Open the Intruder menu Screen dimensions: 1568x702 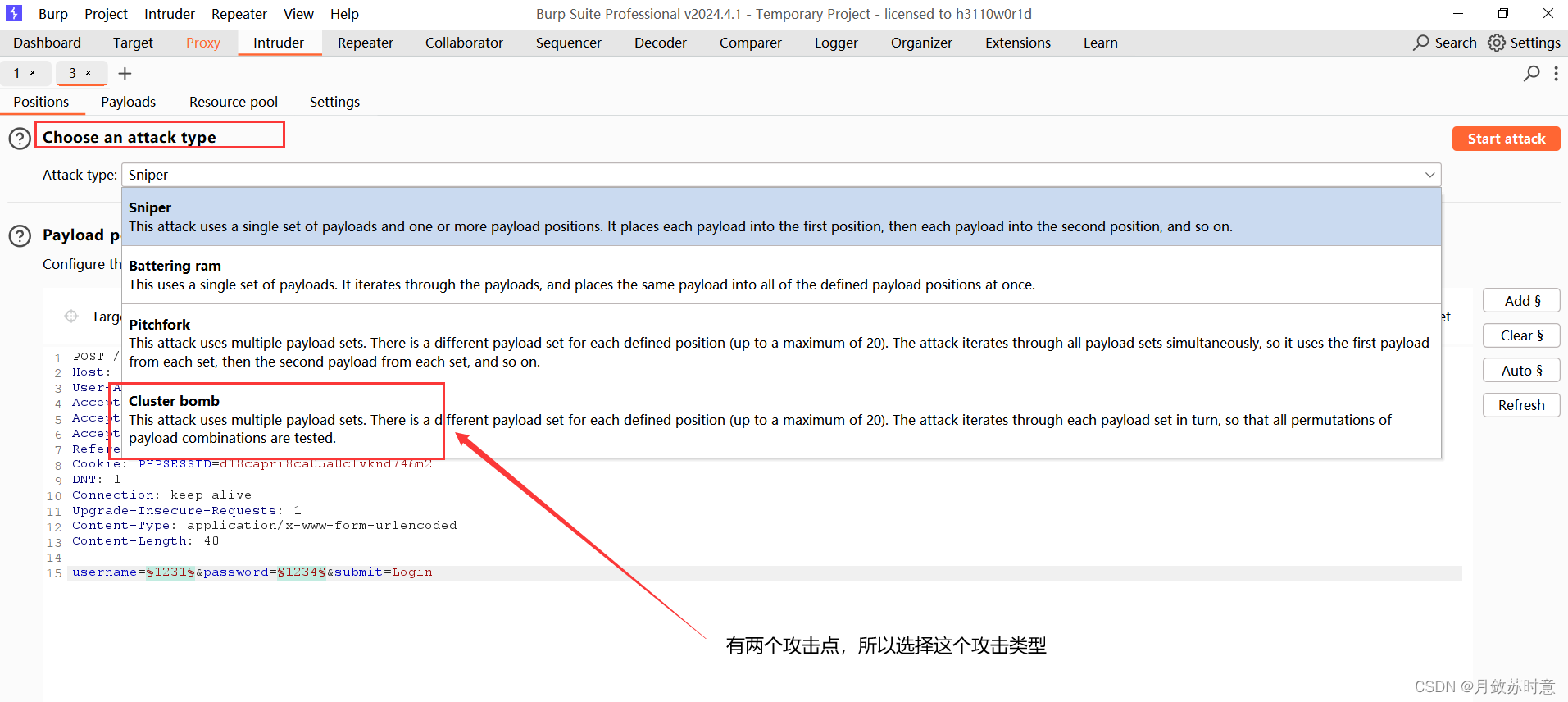pos(170,14)
